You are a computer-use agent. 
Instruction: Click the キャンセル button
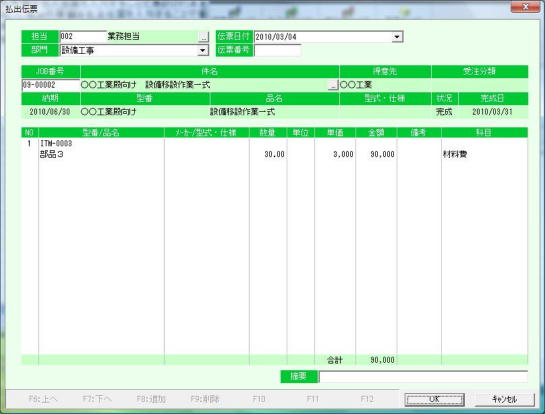point(504,399)
